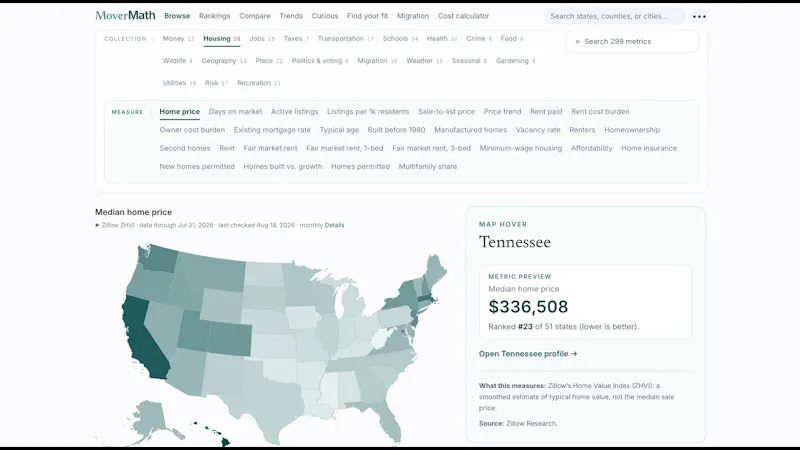Open the Compare section

[255, 16]
